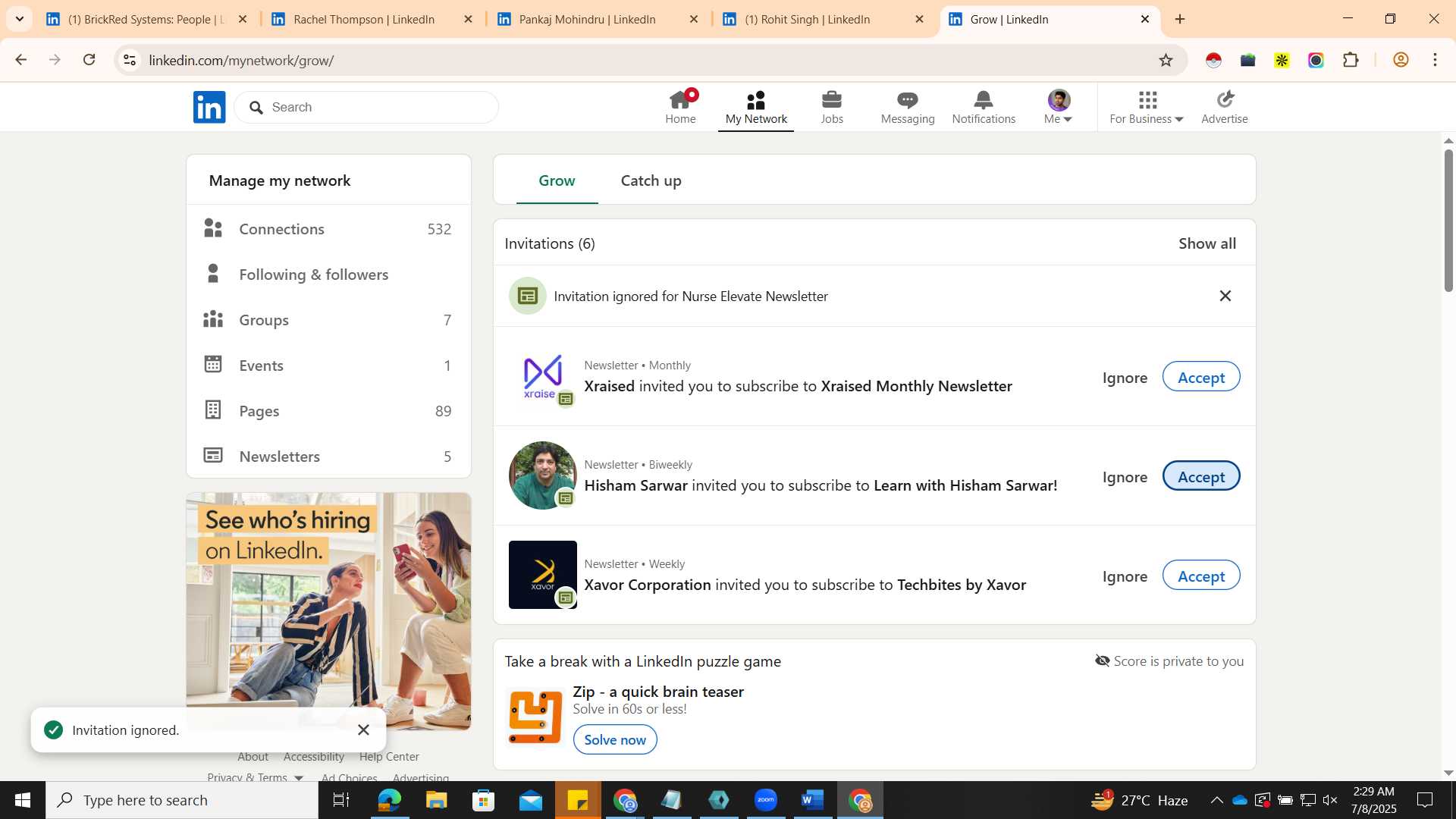The height and width of the screenshot is (819, 1456).
Task: Open Connections list
Action: point(328,228)
